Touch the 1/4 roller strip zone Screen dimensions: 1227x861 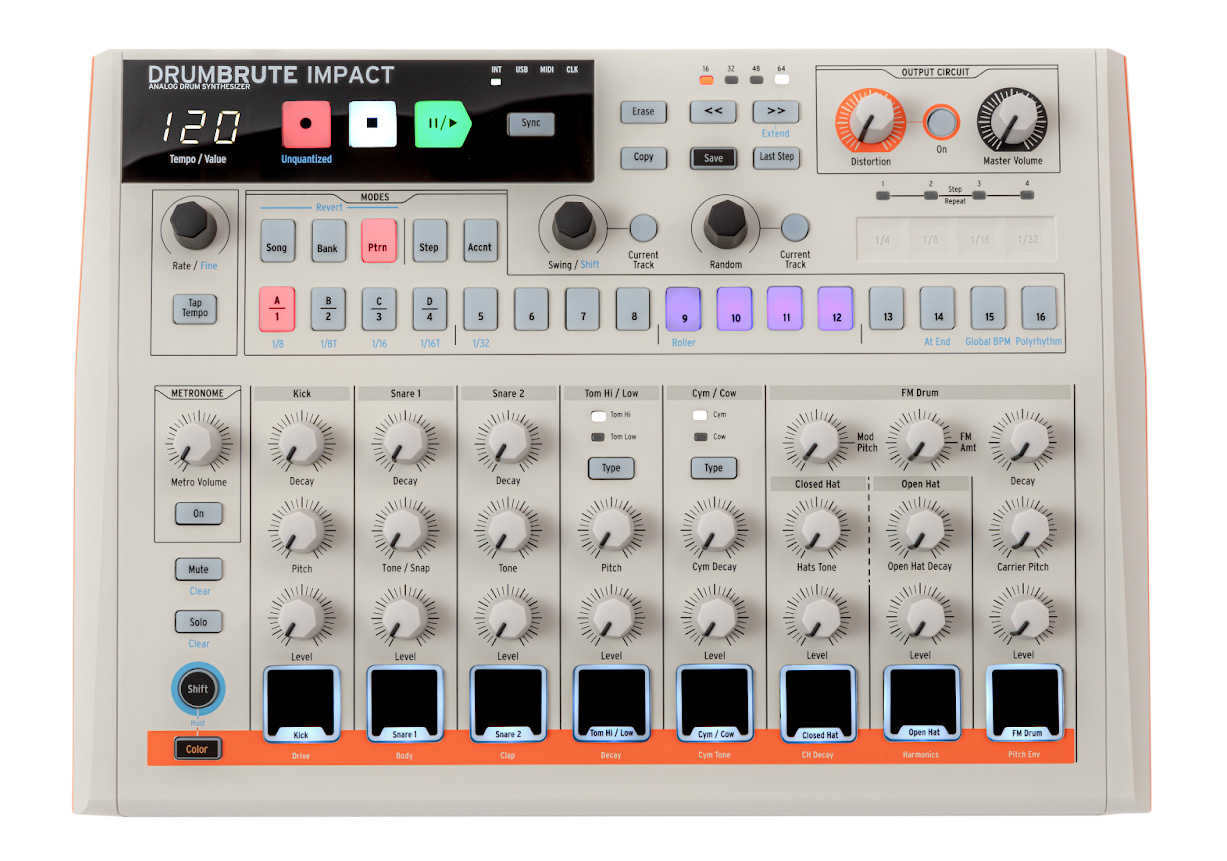[882, 240]
